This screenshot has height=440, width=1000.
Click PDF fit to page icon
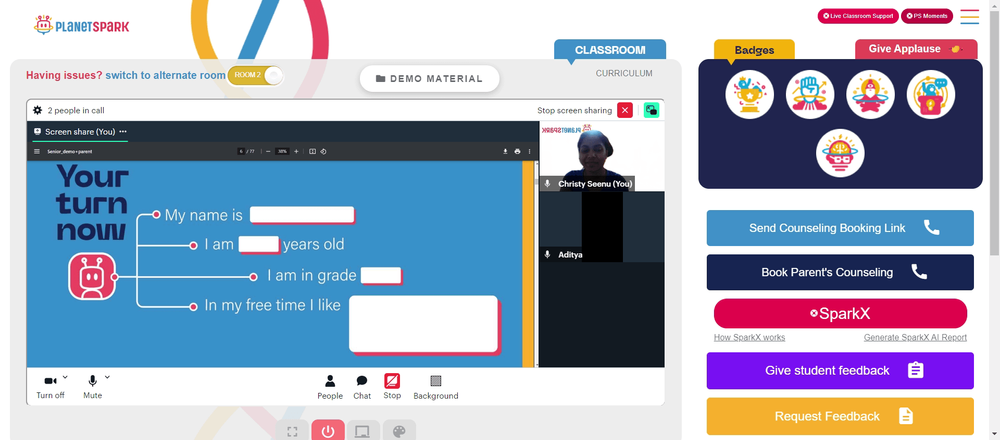tap(312, 152)
